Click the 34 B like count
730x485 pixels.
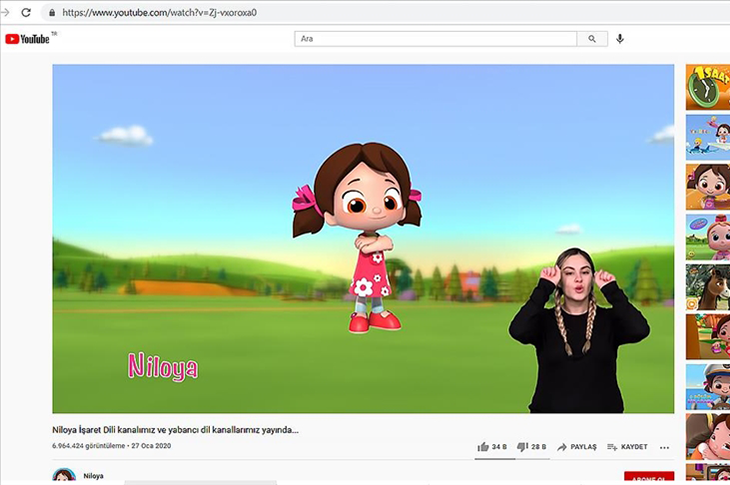click(x=499, y=447)
